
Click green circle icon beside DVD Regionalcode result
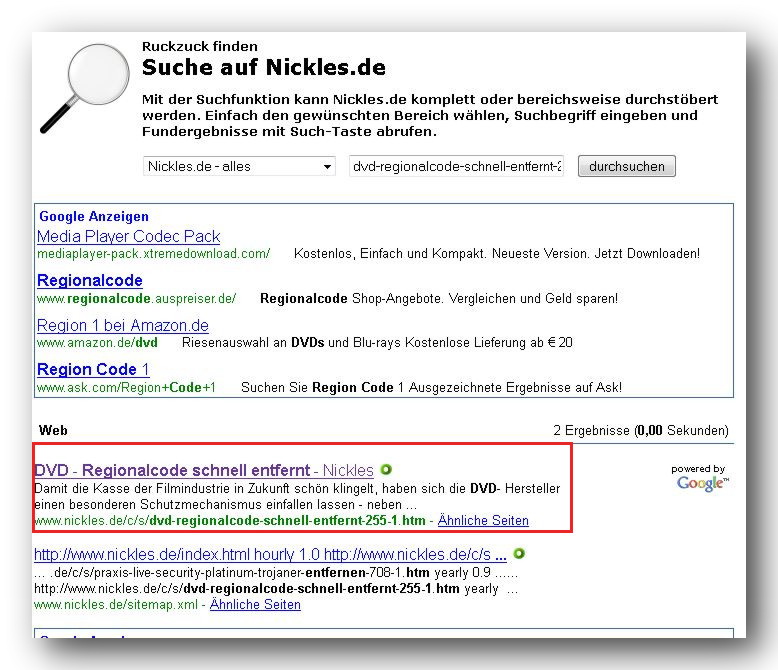[x=386, y=469]
